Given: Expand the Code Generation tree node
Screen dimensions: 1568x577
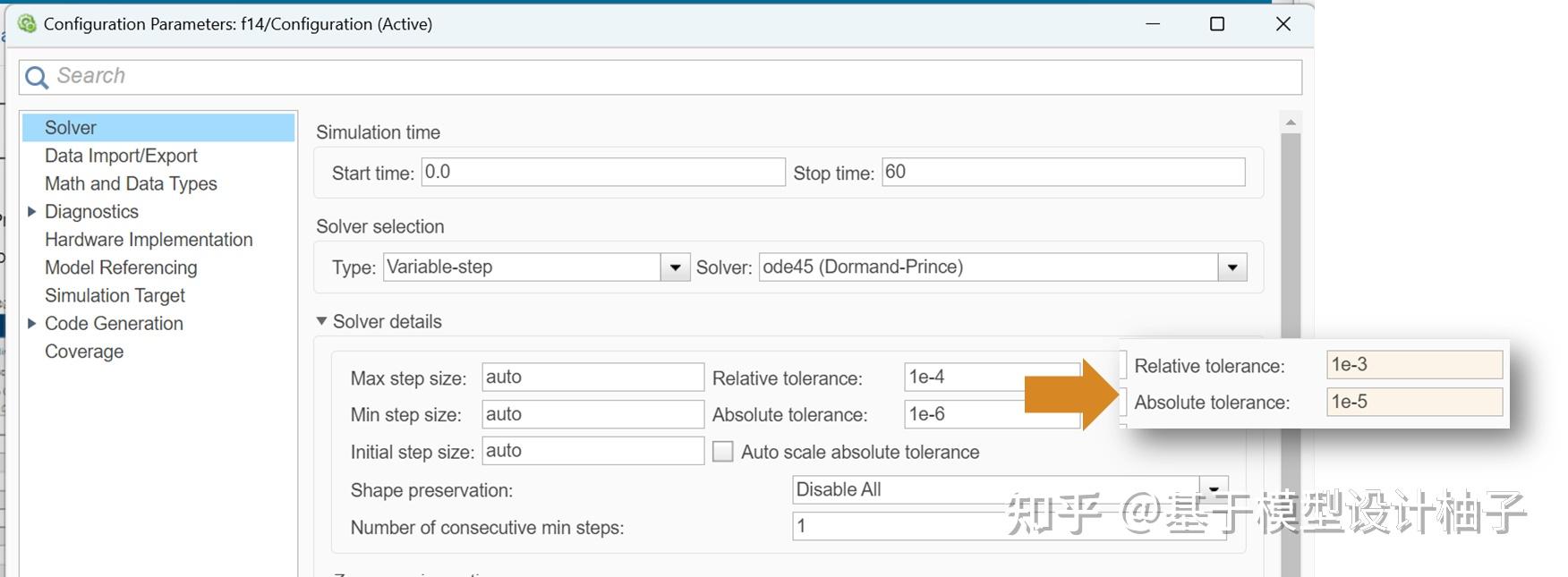Looking at the screenshot, I should pyautogui.click(x=32, y=324).
